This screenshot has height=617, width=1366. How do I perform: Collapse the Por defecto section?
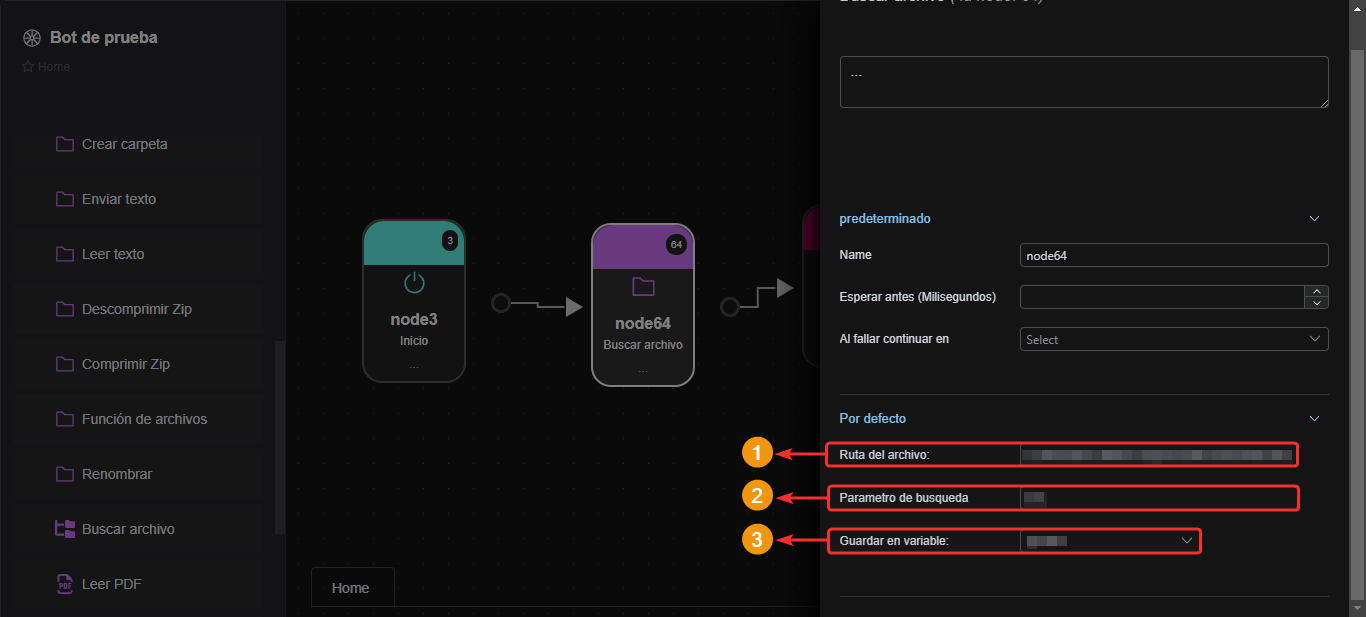[x=1315, y=418]
